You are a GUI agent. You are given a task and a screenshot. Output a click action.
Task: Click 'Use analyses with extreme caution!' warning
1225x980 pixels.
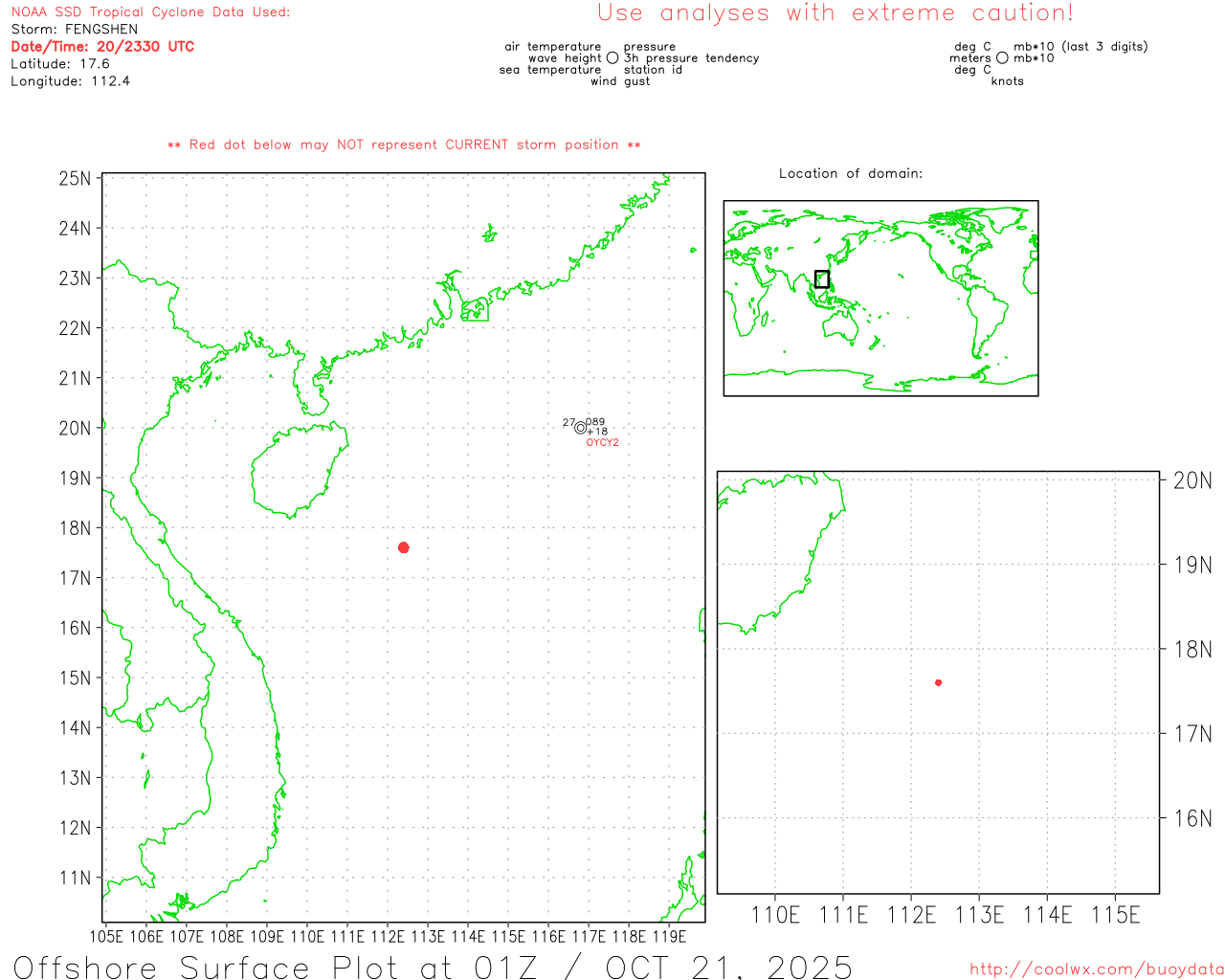835,13
